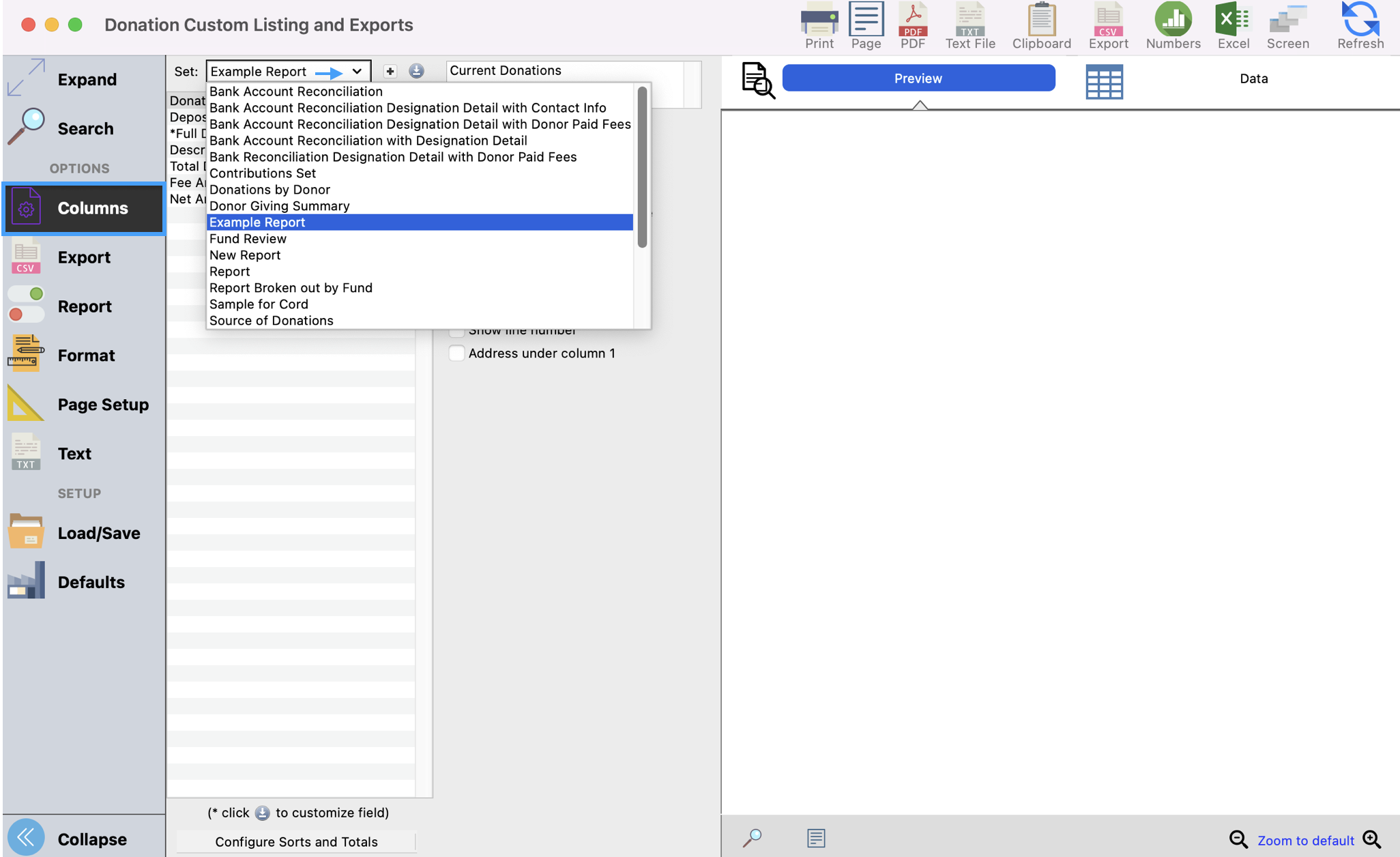Screen dimensions: 1400x857
Task: Click the Load/Save folder icon
Action: pos(26,532)
